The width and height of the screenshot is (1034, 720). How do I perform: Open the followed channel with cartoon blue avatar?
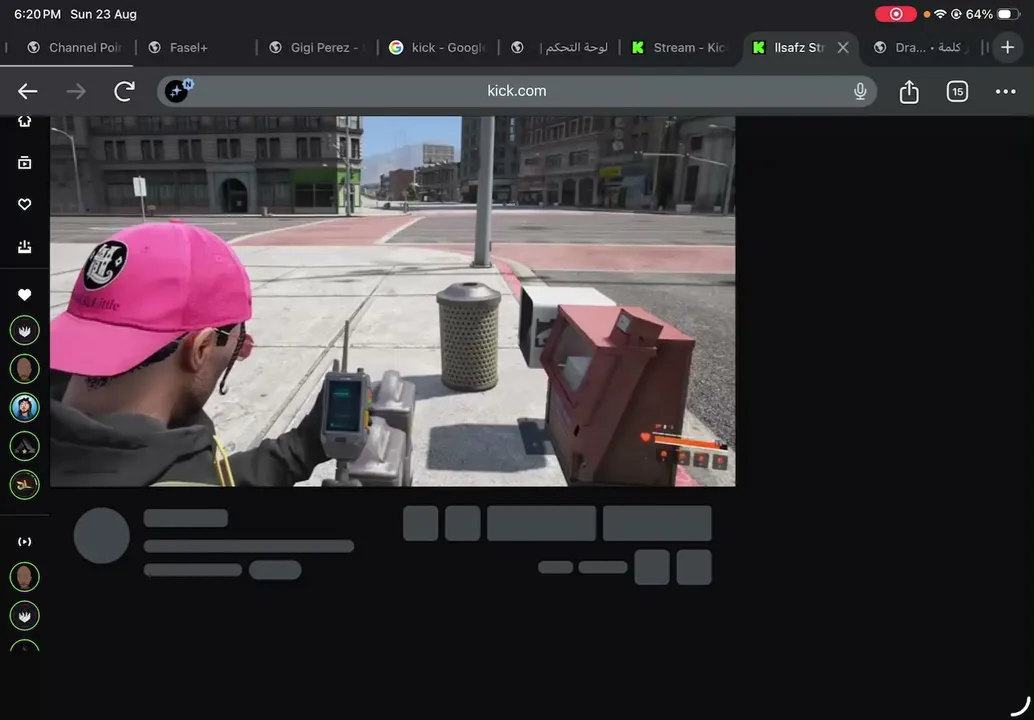coord(24,407)
